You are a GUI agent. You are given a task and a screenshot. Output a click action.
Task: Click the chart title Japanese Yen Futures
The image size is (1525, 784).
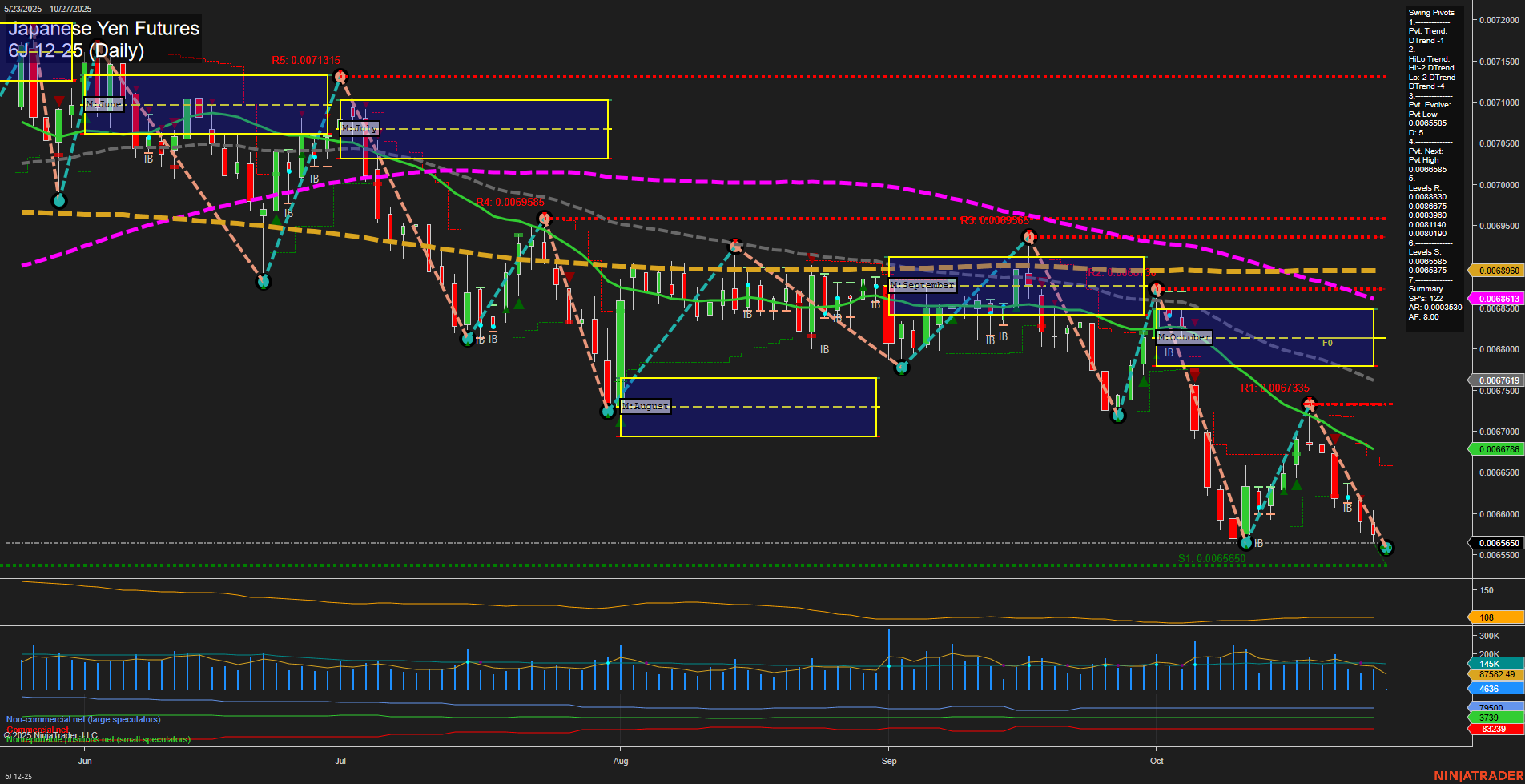click(x=103, y=29)
